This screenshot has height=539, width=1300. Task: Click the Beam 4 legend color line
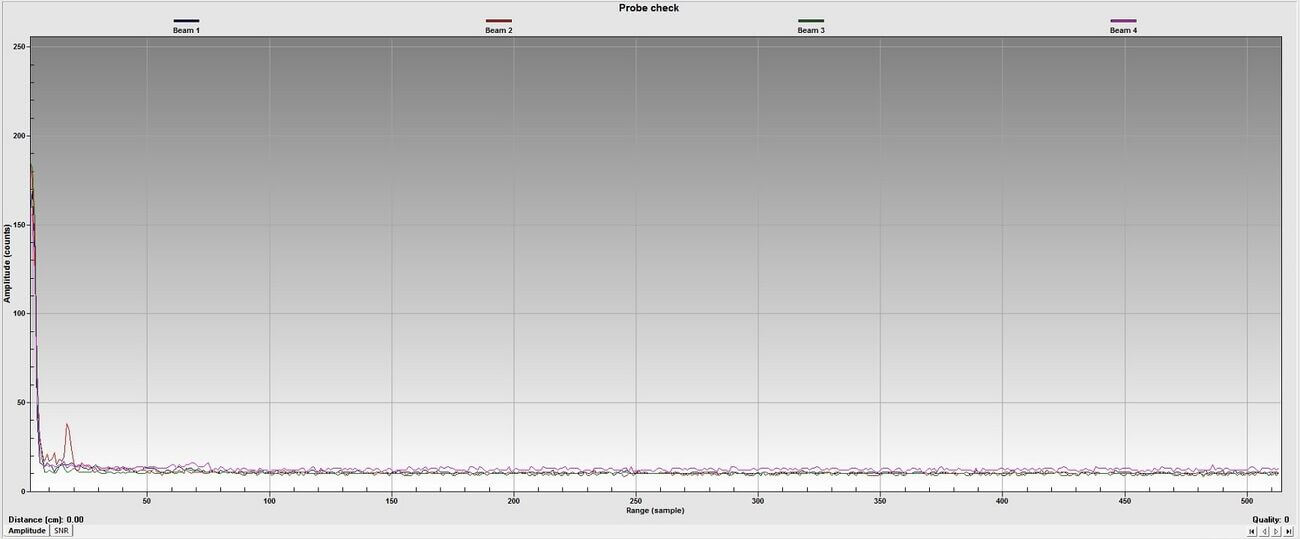(1123, 20)
